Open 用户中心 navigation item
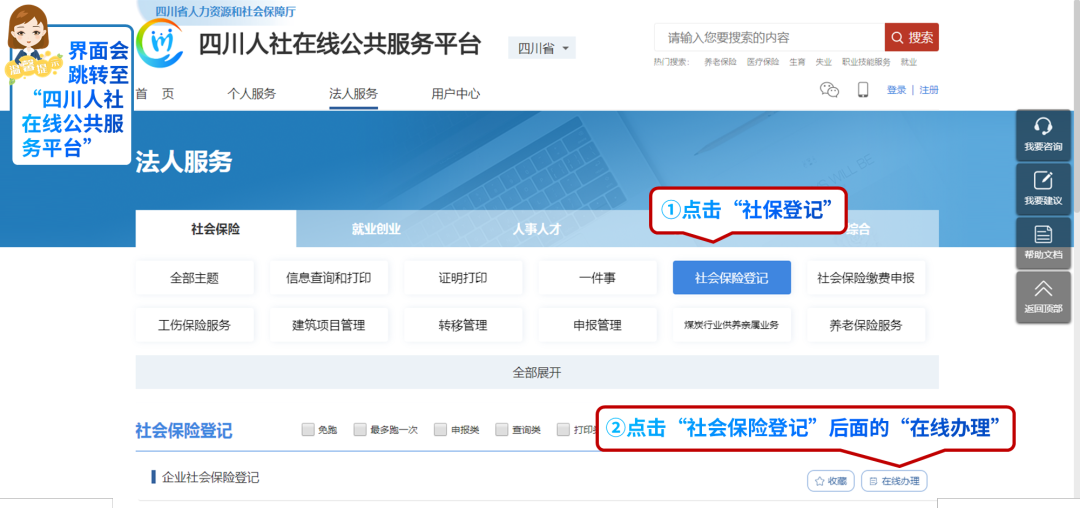Image resolution: width=1080 pixels, height=508 pixels. pos(456,94)
